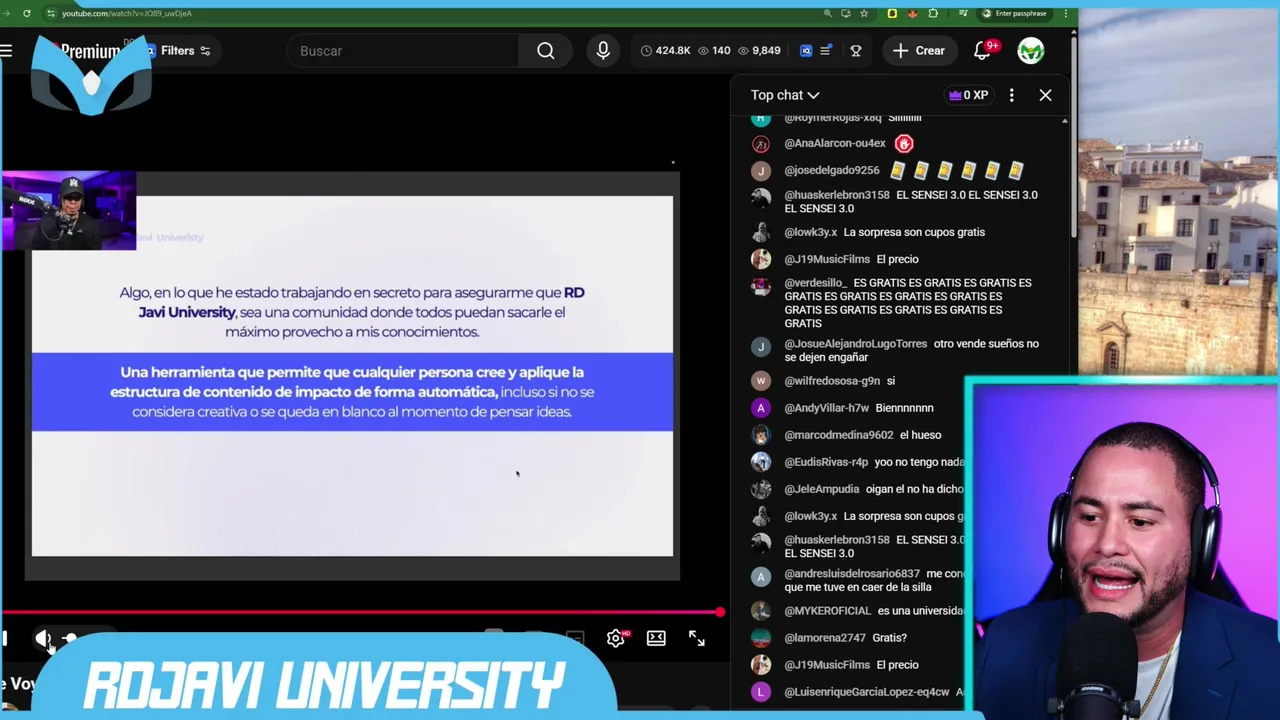Open player settings gear with HD badge

(x=616, y=638)
